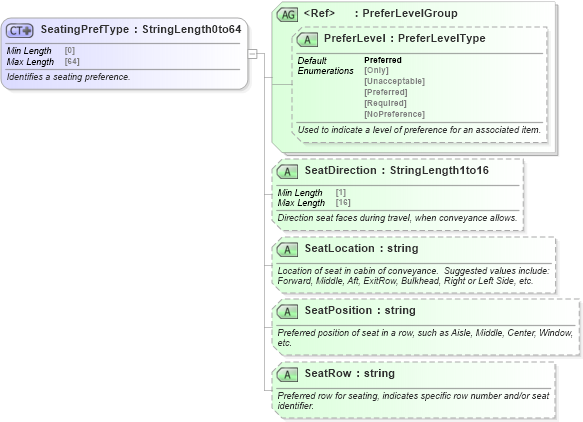Click the A icon beside SeatDirection
583x422 pixels.
(287, 171)
